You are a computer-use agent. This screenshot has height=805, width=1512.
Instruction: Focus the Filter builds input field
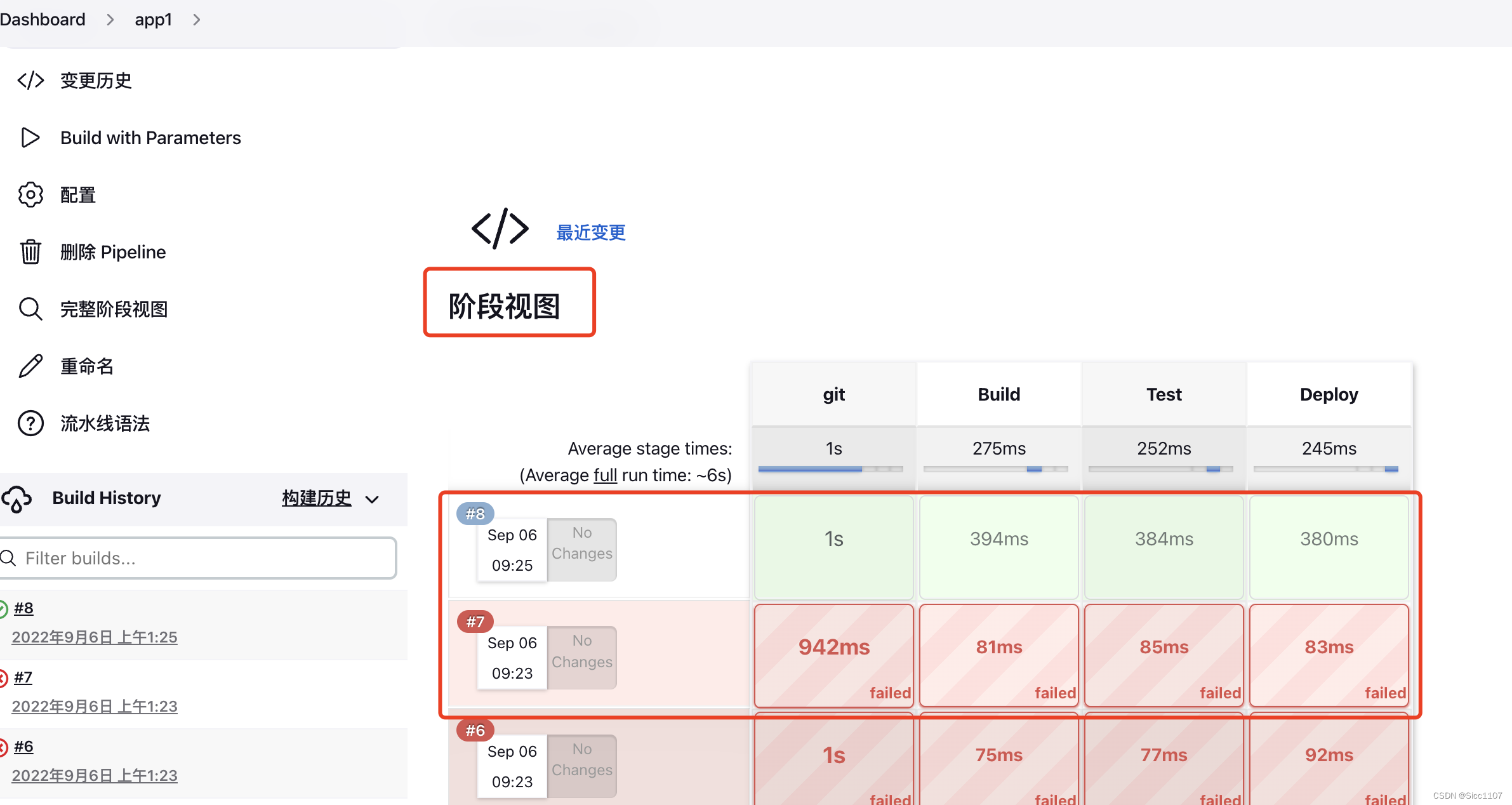coord(198,558)
